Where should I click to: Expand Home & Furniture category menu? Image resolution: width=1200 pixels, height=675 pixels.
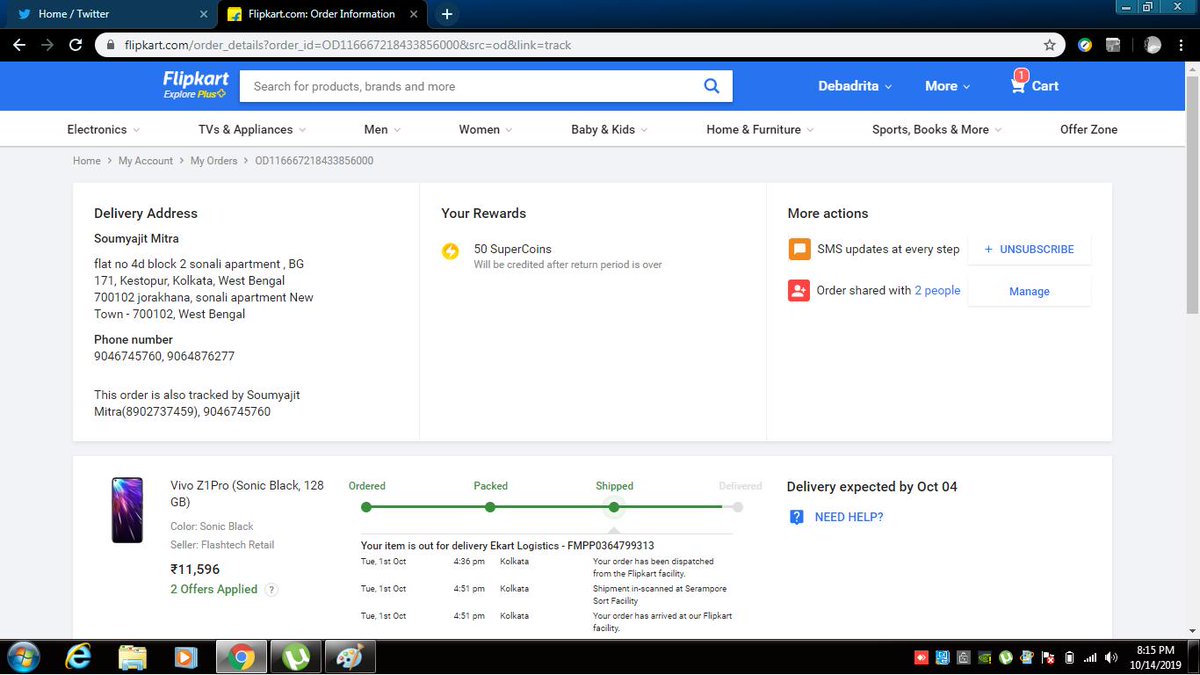coord(760,130)
